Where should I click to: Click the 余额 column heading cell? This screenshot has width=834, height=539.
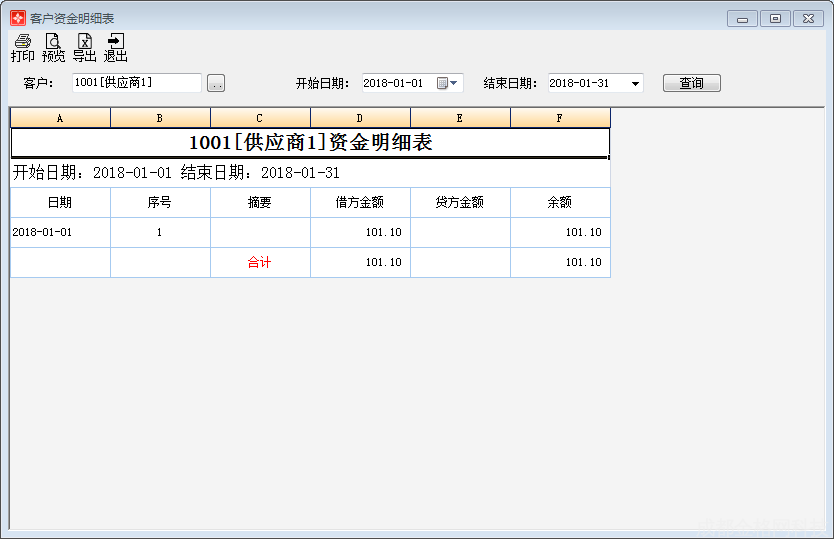560,202
